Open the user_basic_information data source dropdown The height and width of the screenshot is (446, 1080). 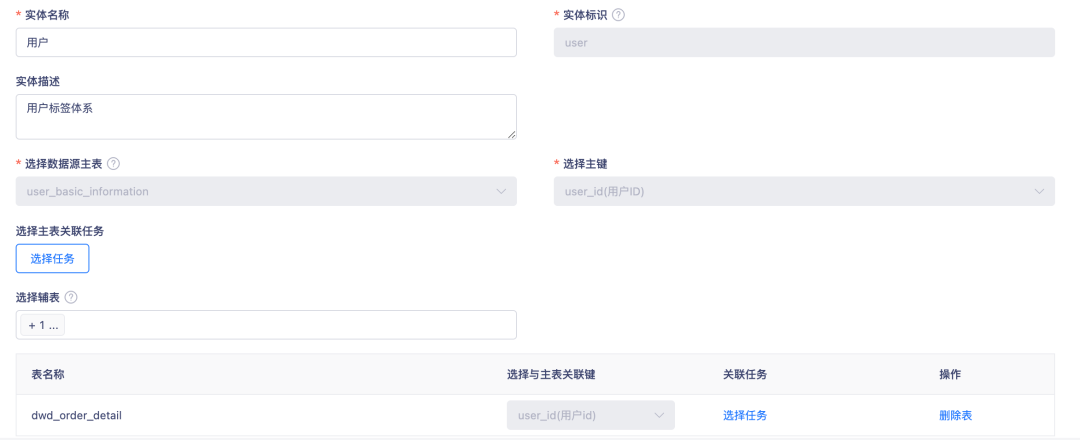[x=266, y=191]
